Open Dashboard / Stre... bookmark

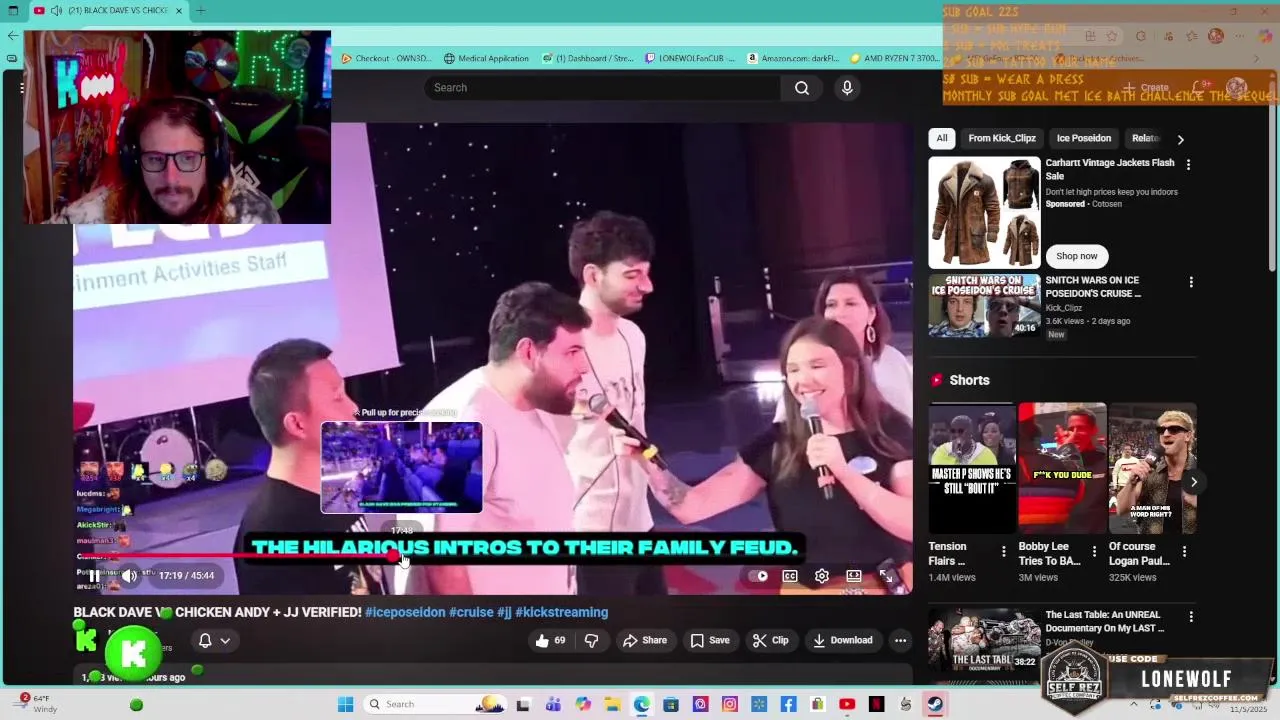pos(588,58)
